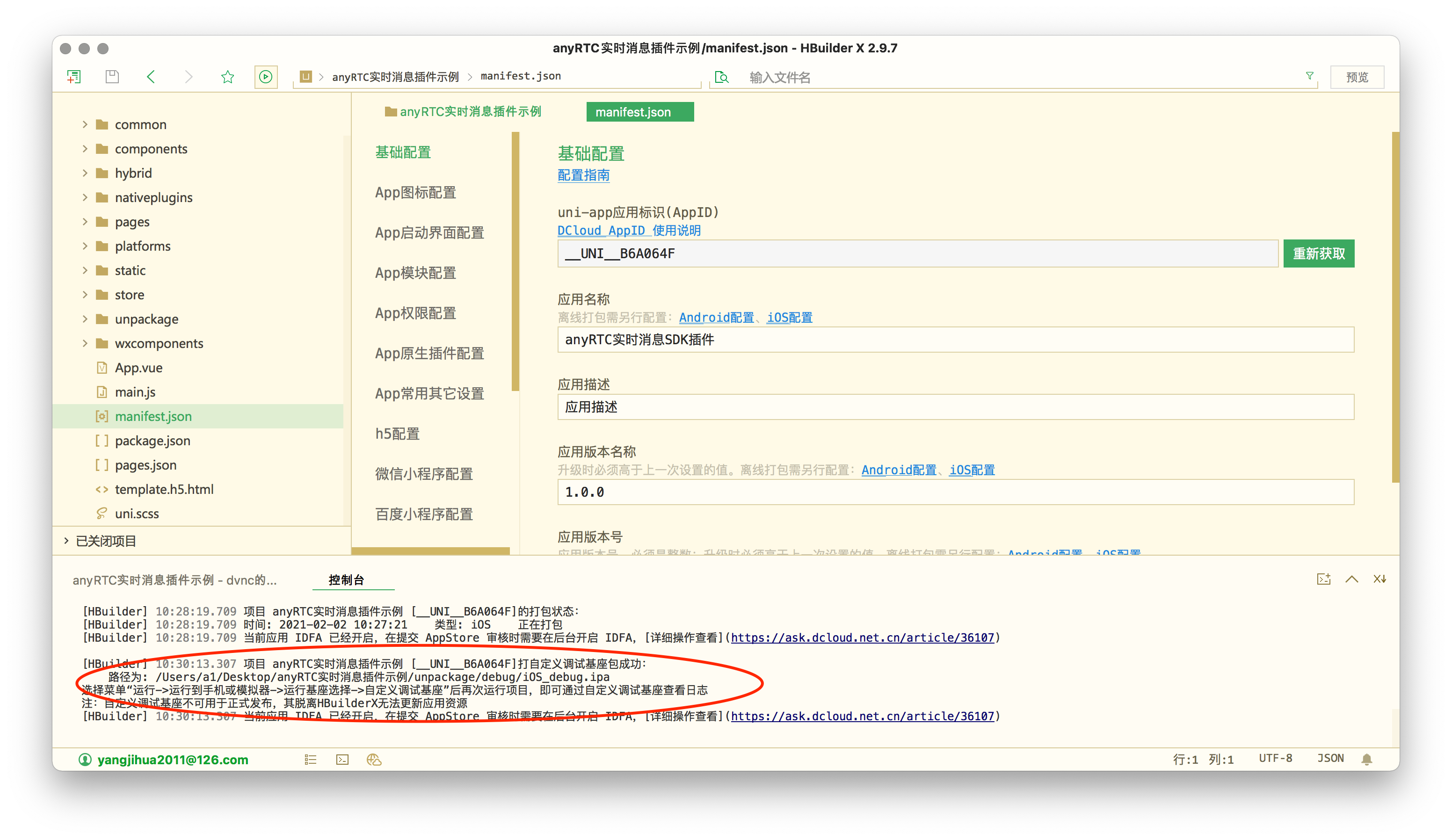Screen dimensions: 1452x840
Task: Click the file search magnifier icon
Action: pyautogui.click(x=721, y=77)
